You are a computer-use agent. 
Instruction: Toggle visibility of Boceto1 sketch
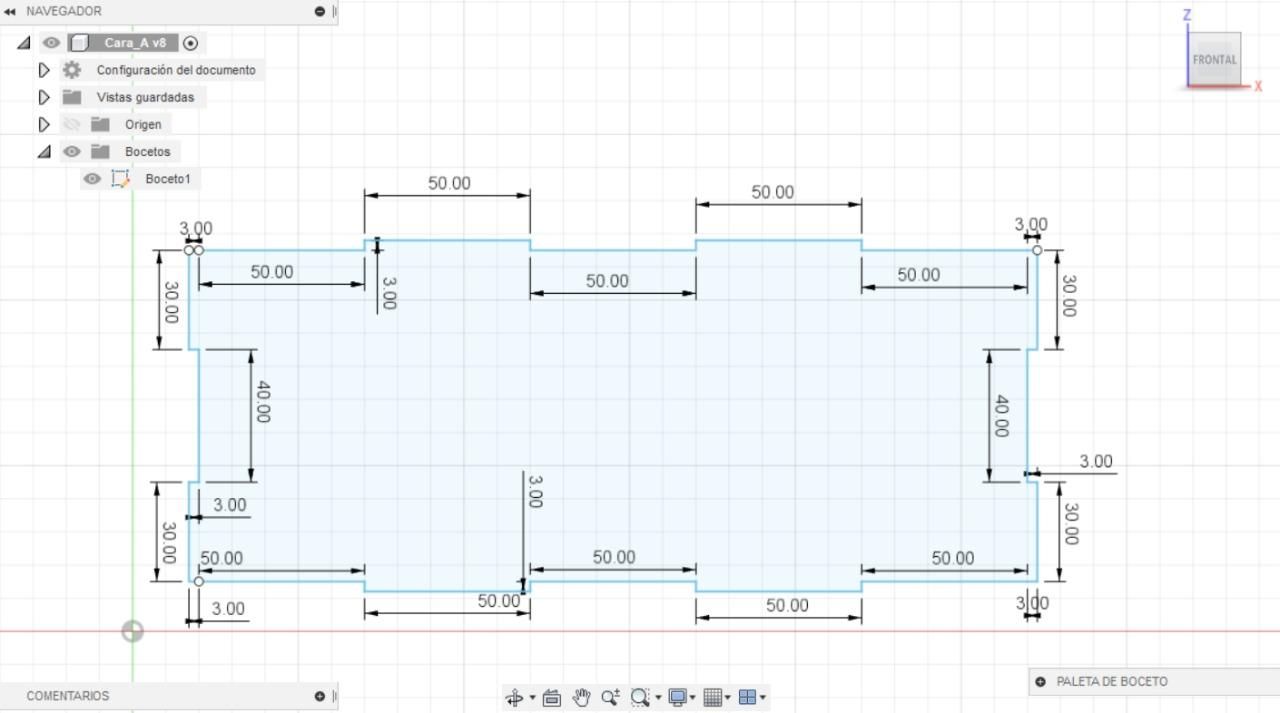pos(92,179)
